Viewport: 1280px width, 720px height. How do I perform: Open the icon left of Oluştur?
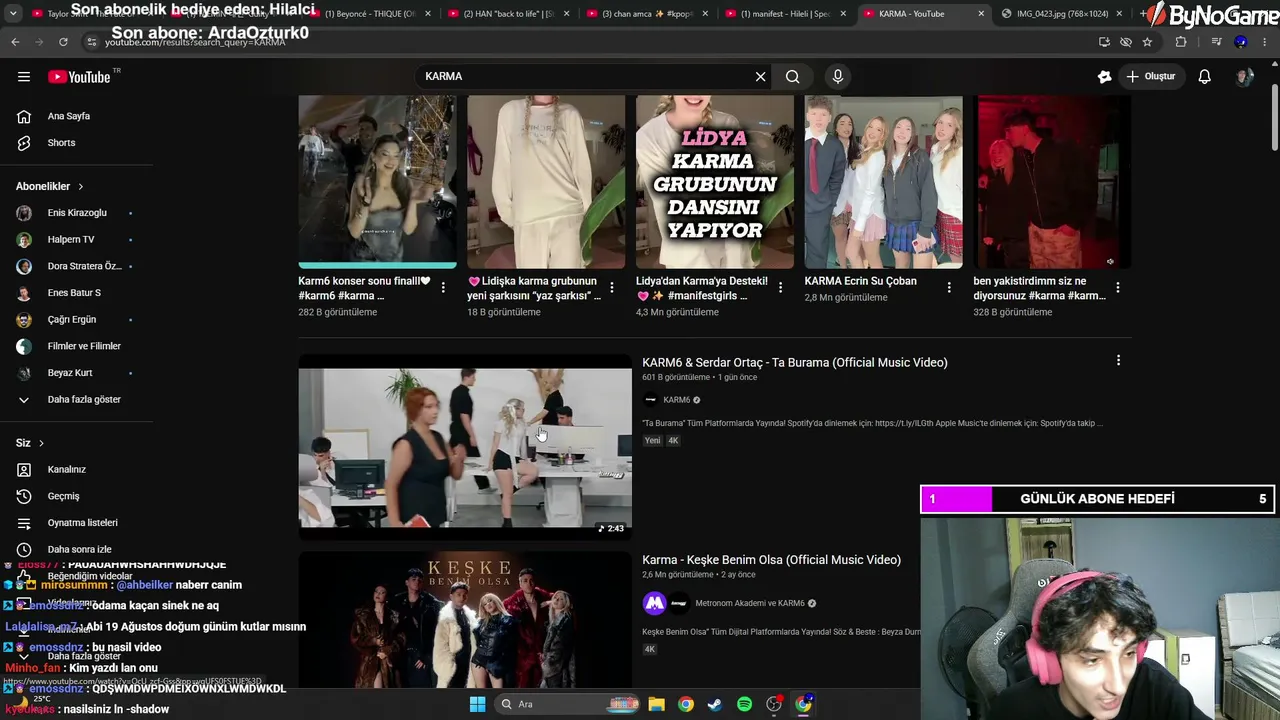(1104, 77)
